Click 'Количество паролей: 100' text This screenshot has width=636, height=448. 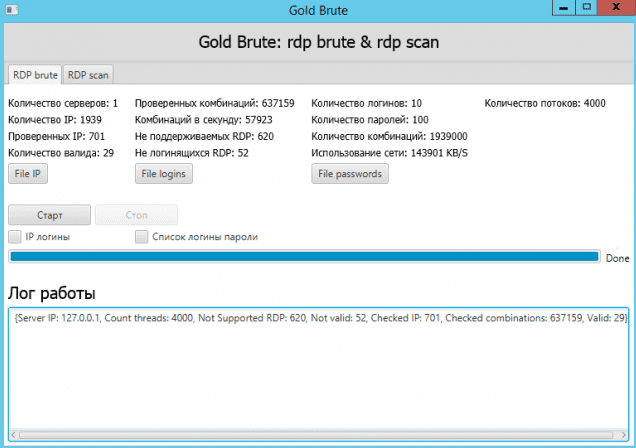pyautogui.click(x=370, y=120)
